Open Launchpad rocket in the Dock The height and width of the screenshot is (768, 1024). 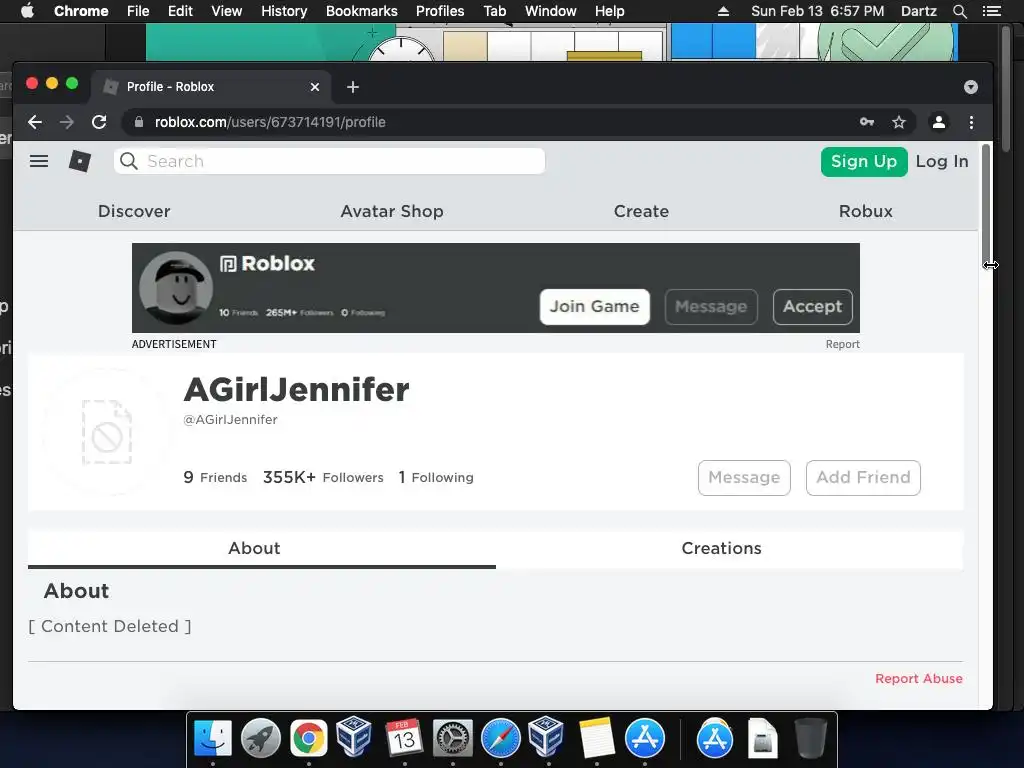261,738
